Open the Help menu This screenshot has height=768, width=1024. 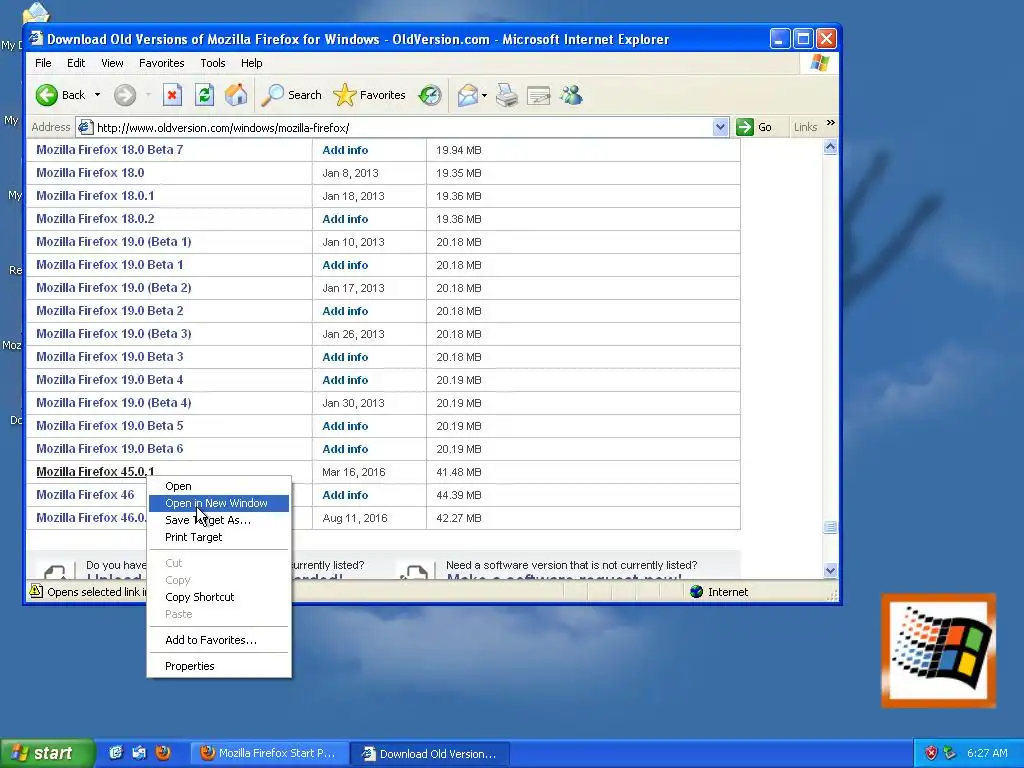[x=251, y=63]
